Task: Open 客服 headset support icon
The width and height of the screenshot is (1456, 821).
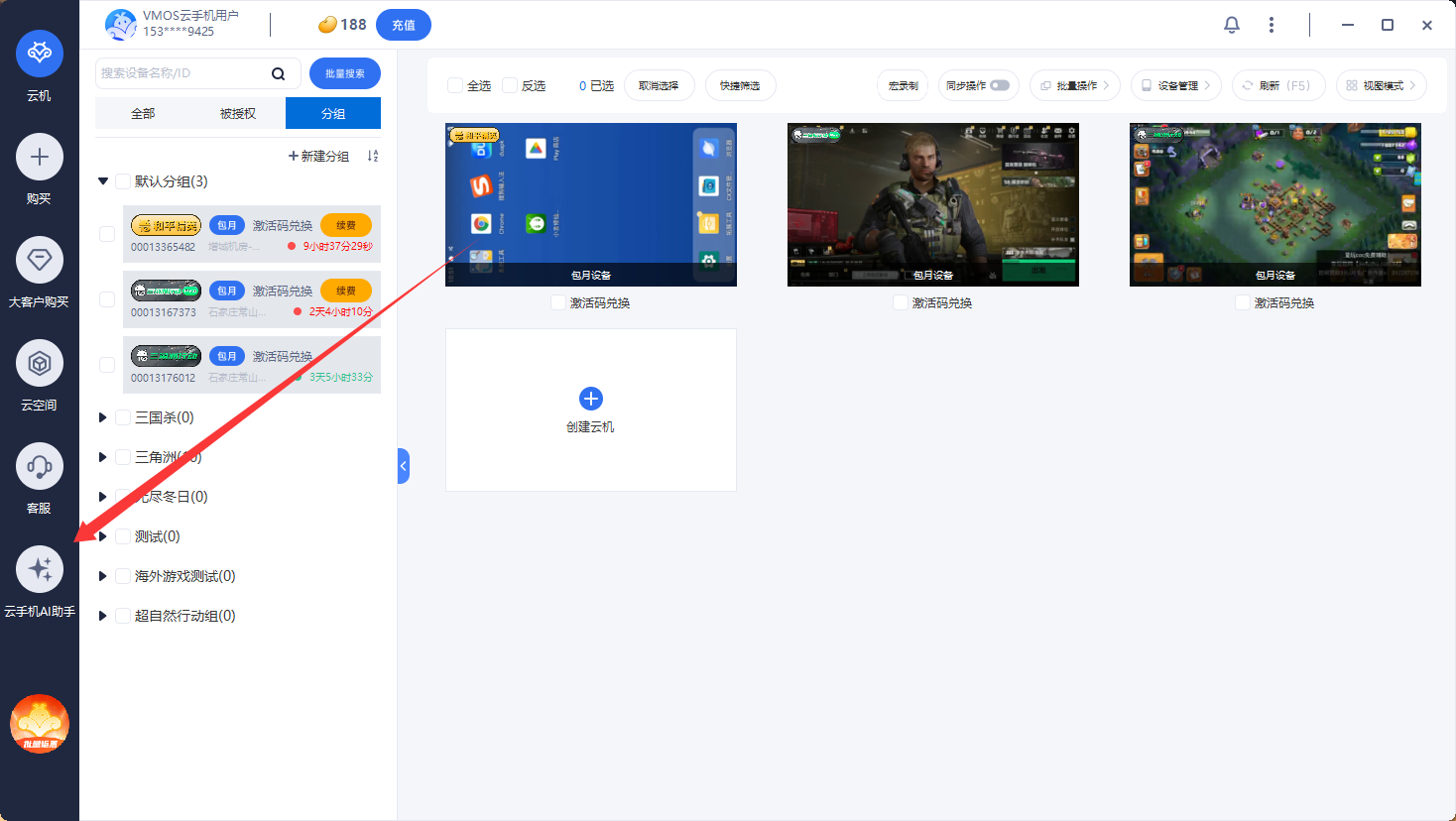Action: coord(40,466)
